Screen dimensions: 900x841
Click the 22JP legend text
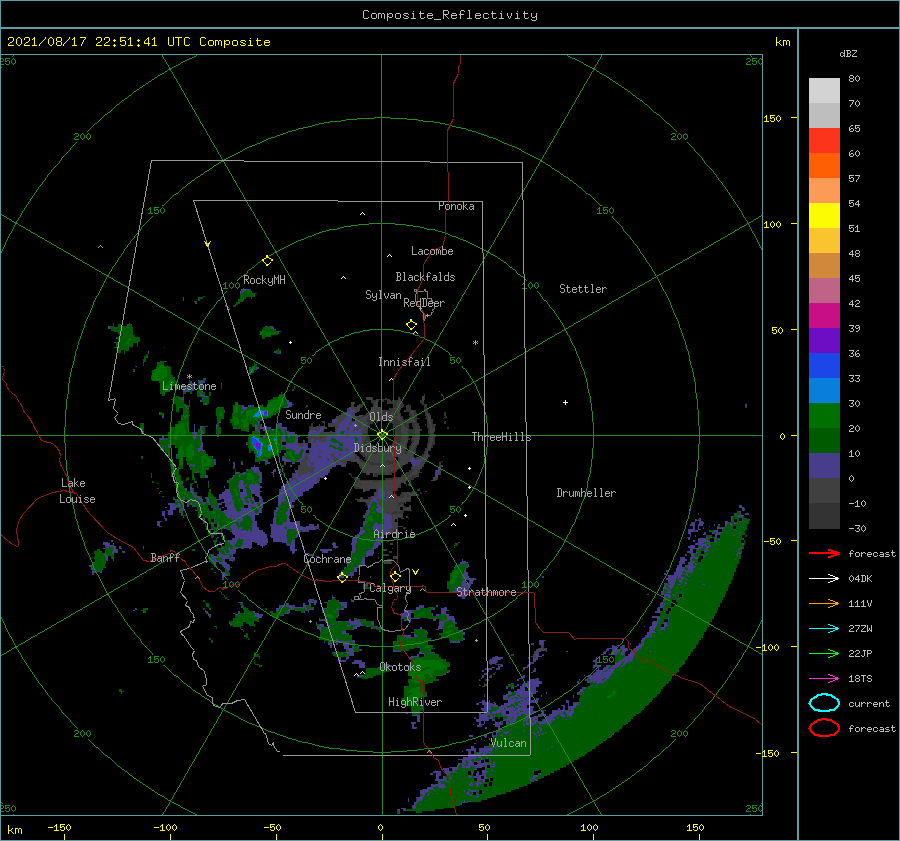click(860, 653)
